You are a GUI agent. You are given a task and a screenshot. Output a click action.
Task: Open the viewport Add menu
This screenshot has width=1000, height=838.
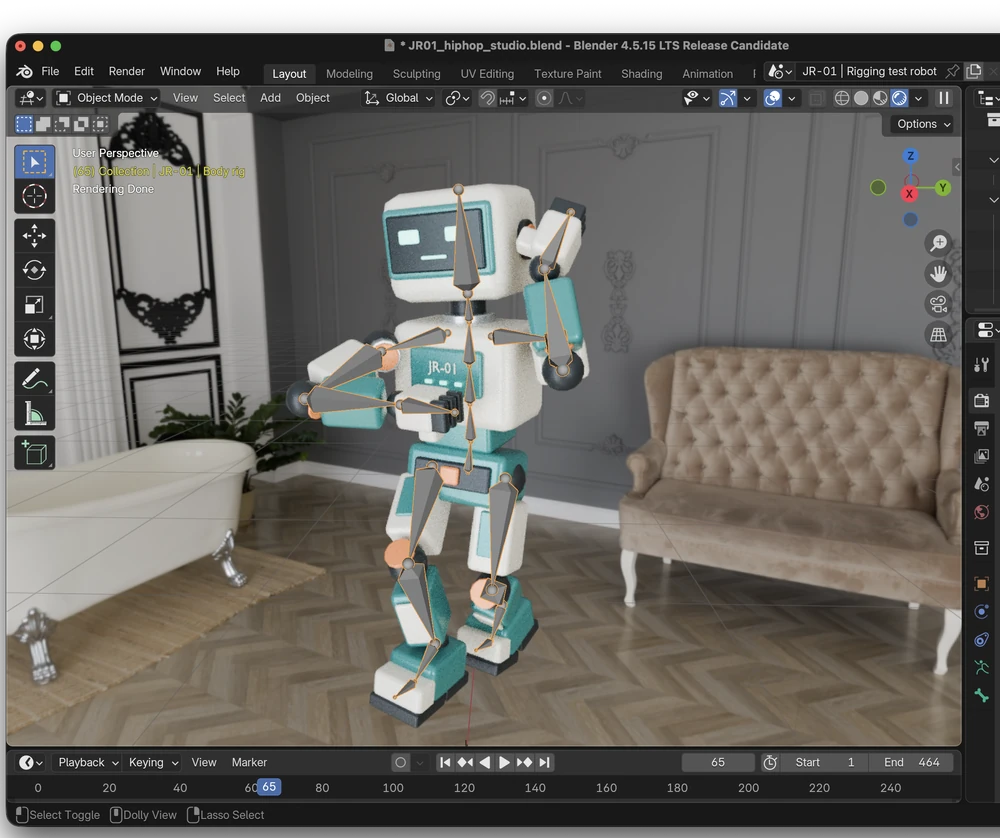(x=270, y=98)
